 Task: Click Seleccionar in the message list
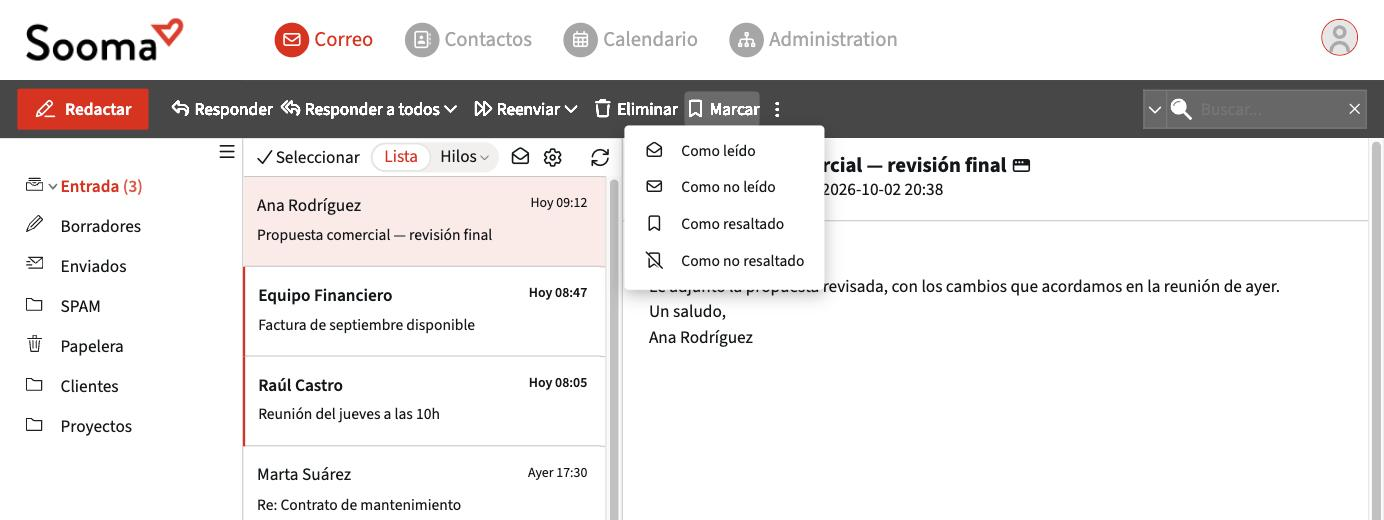pos(308,157)
